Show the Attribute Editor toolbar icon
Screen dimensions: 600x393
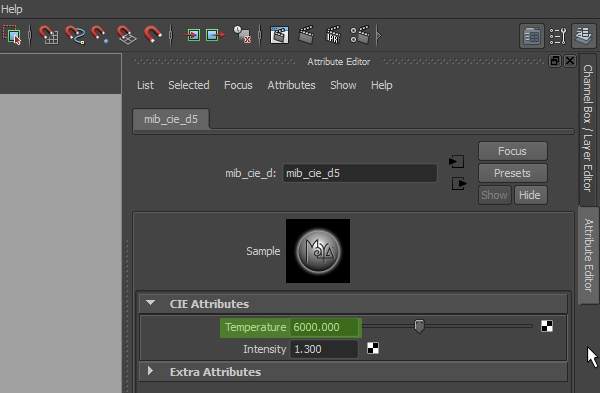coord(532,36)
